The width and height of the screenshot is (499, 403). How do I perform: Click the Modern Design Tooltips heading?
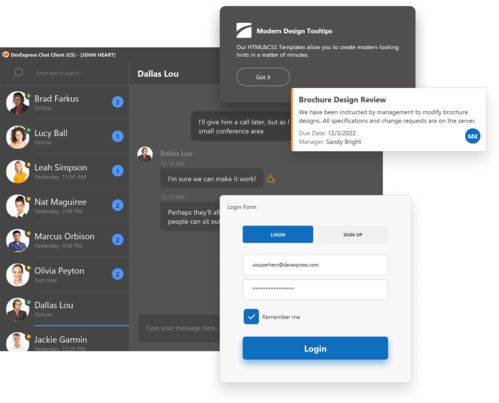294,31
